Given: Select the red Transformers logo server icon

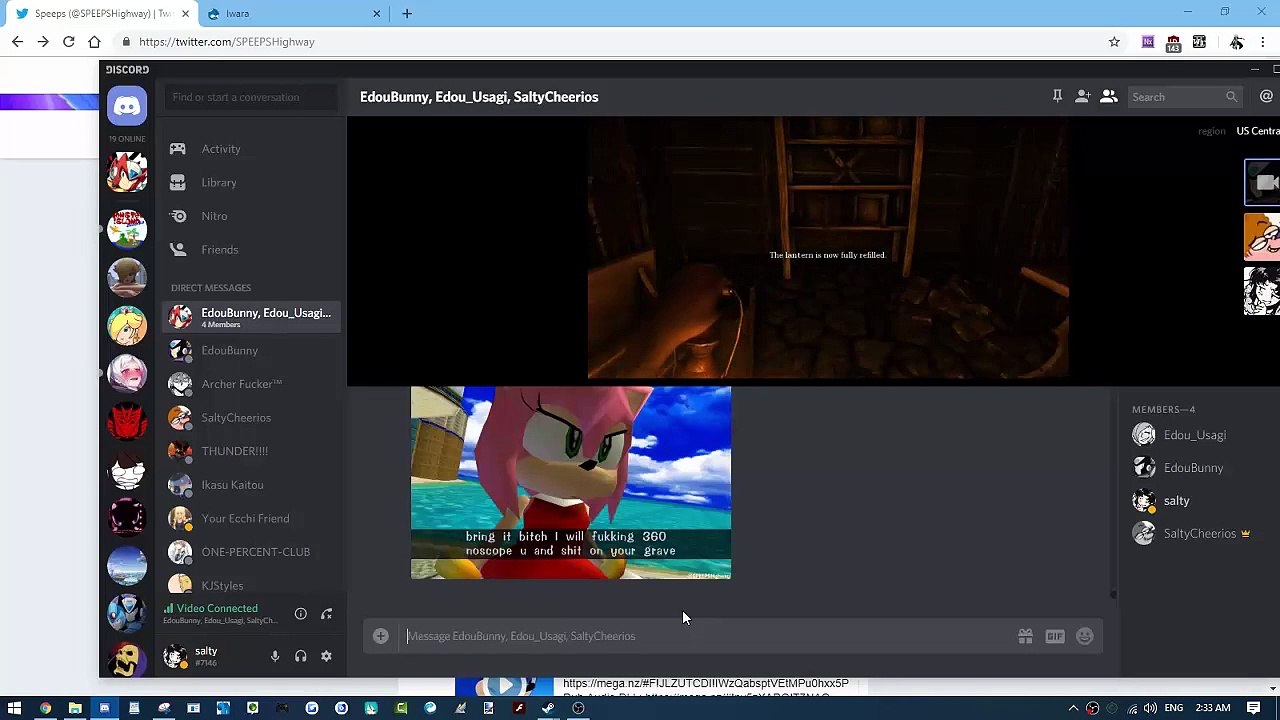Looking at the screenshot, I should (x=127, y=422).
